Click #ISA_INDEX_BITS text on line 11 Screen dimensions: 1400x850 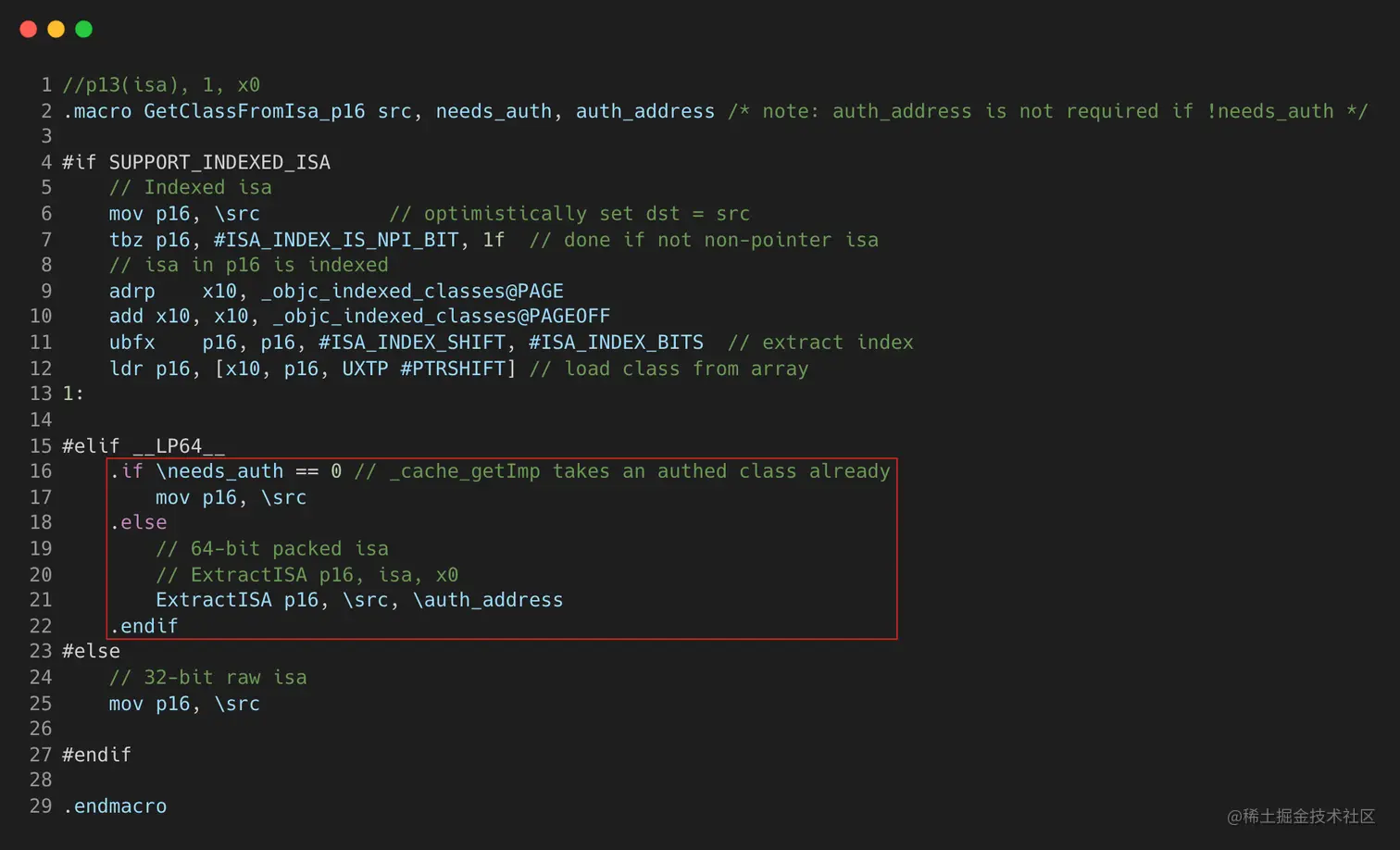pyautogui.click(x=616, y=343)
